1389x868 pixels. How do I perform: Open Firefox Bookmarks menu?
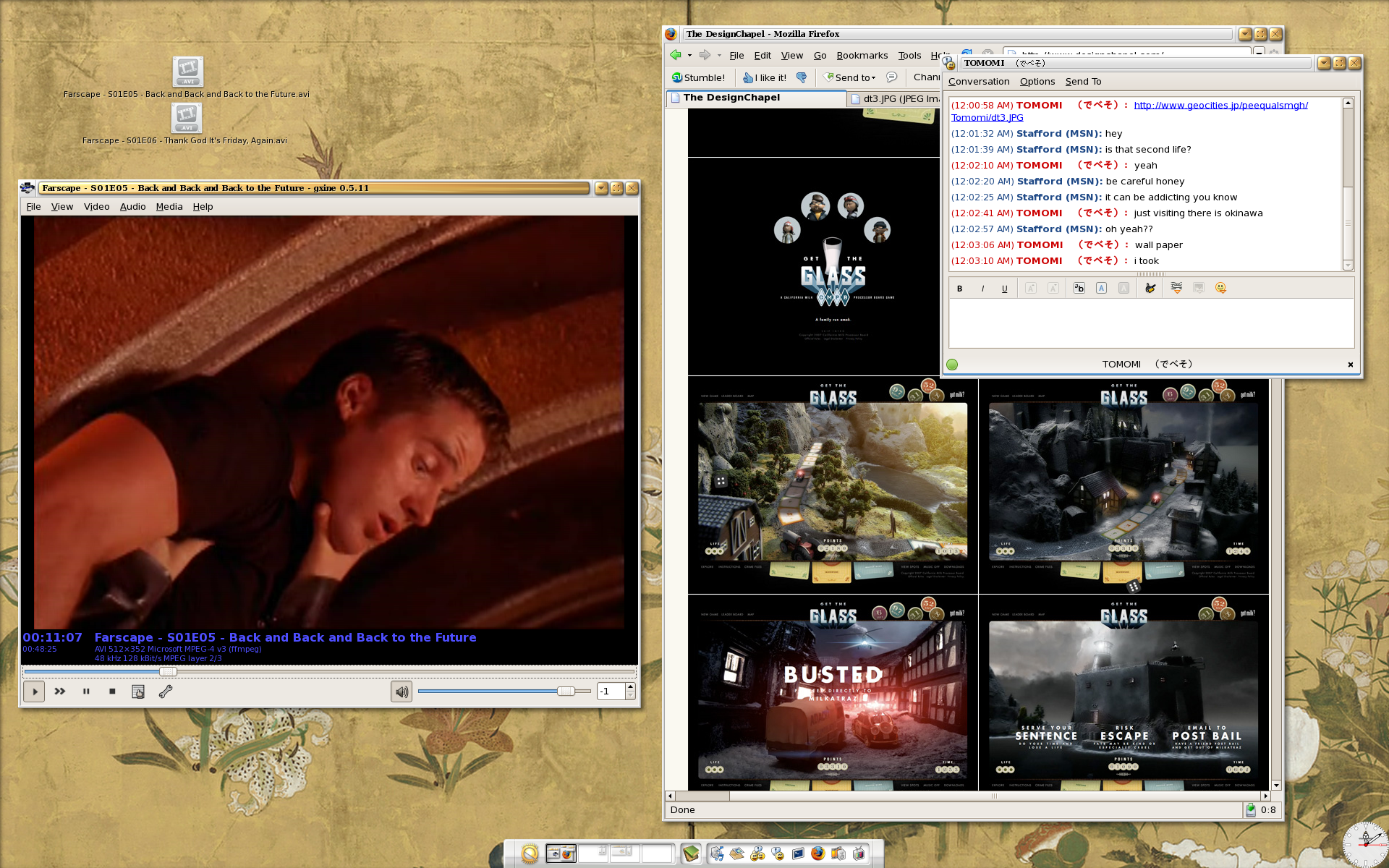862,56
